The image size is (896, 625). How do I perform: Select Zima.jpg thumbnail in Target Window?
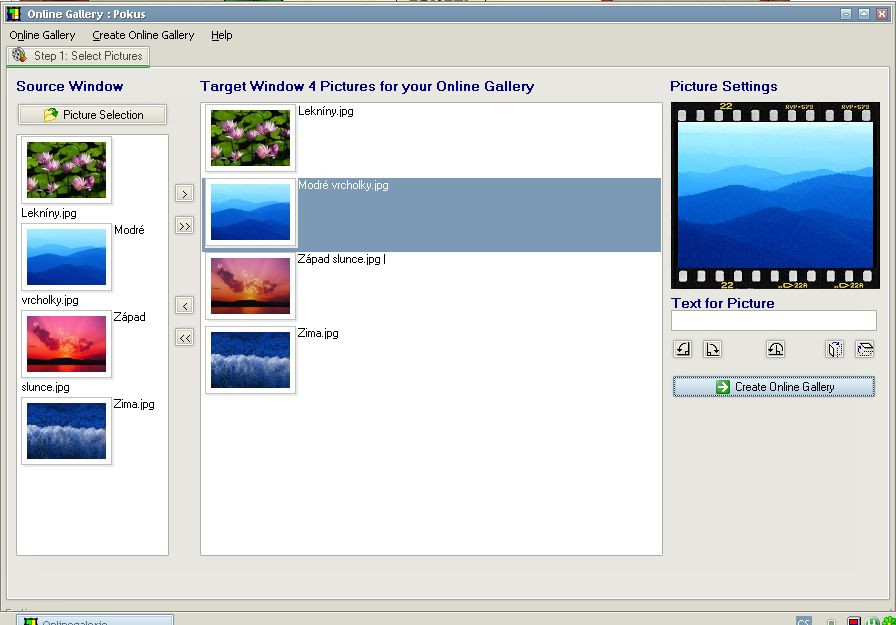click(x=250, y=360)
